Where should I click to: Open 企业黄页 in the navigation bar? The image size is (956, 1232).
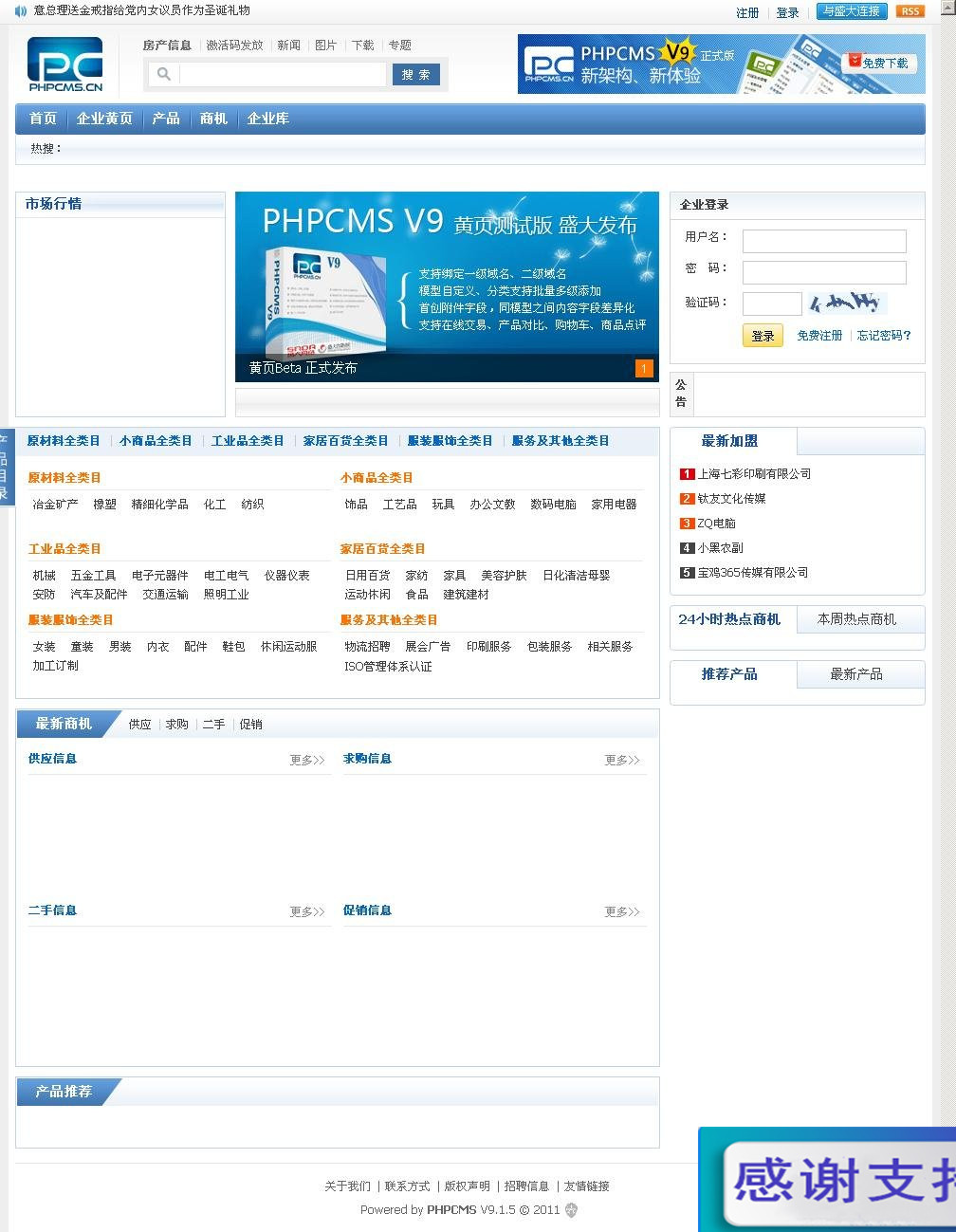(104, 119)
